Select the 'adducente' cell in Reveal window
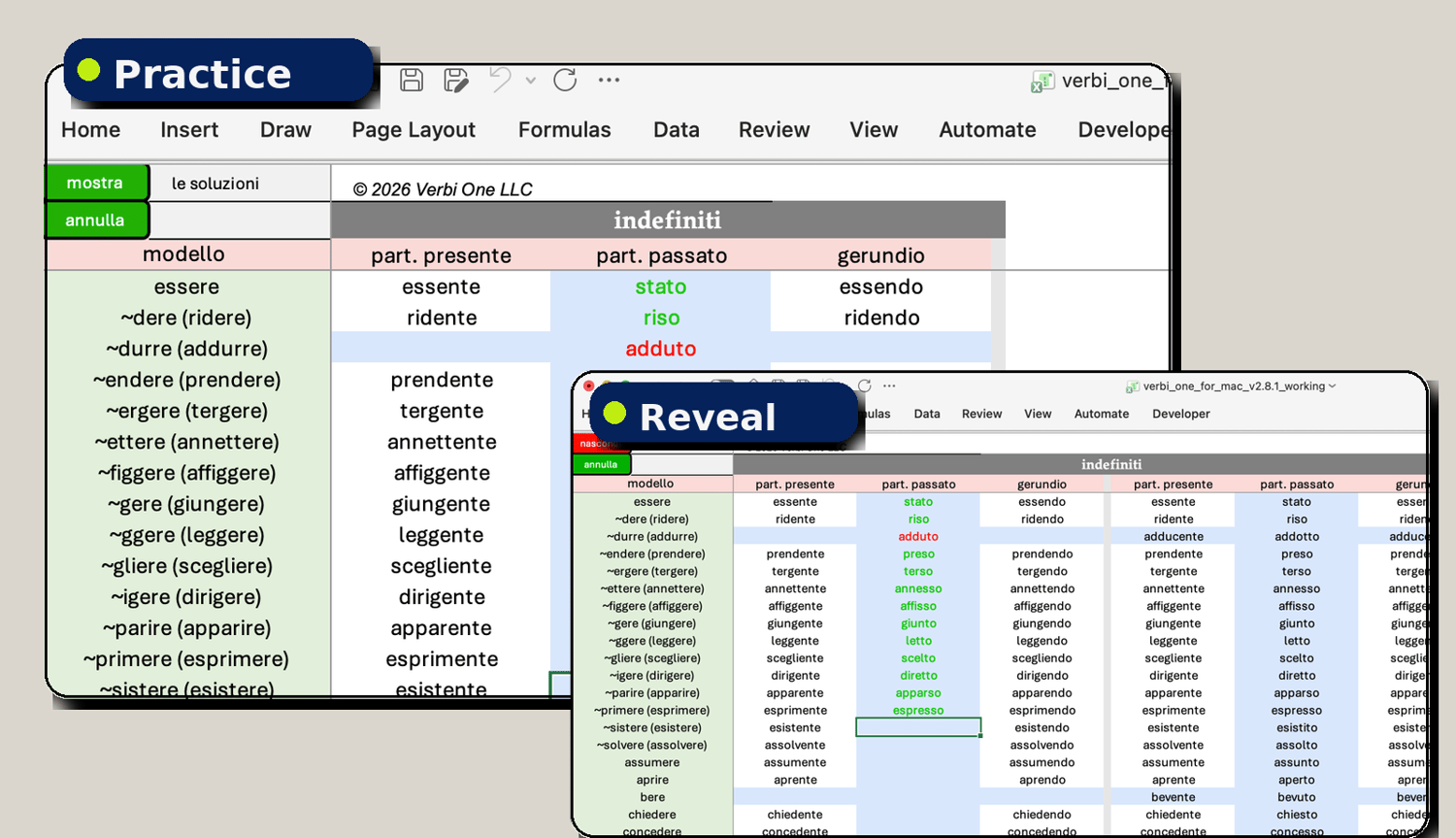Viewport: 1456px width, 838px height. pyautogui.click(x=1174, y=536)
